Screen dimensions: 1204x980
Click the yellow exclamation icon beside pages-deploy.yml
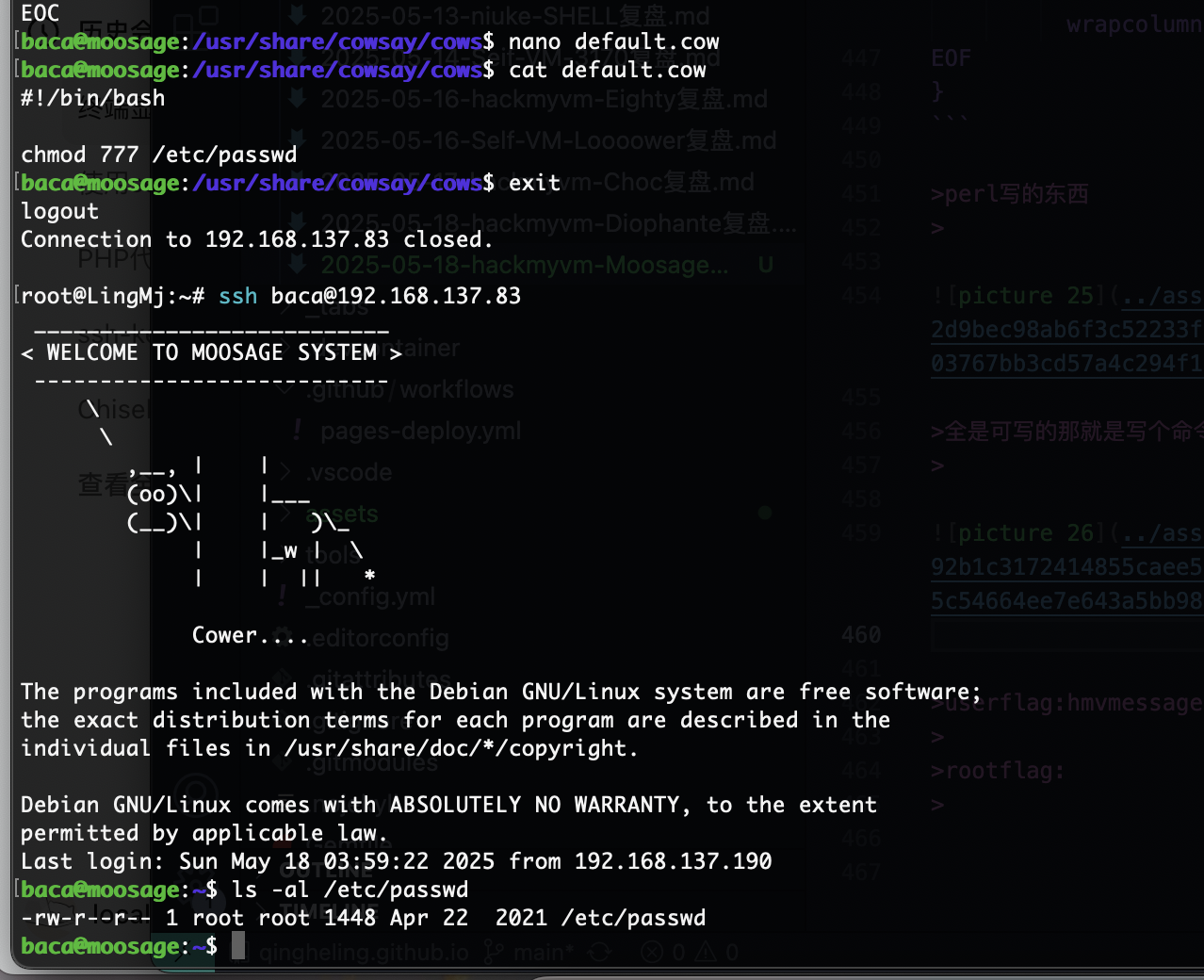[298, 431]
